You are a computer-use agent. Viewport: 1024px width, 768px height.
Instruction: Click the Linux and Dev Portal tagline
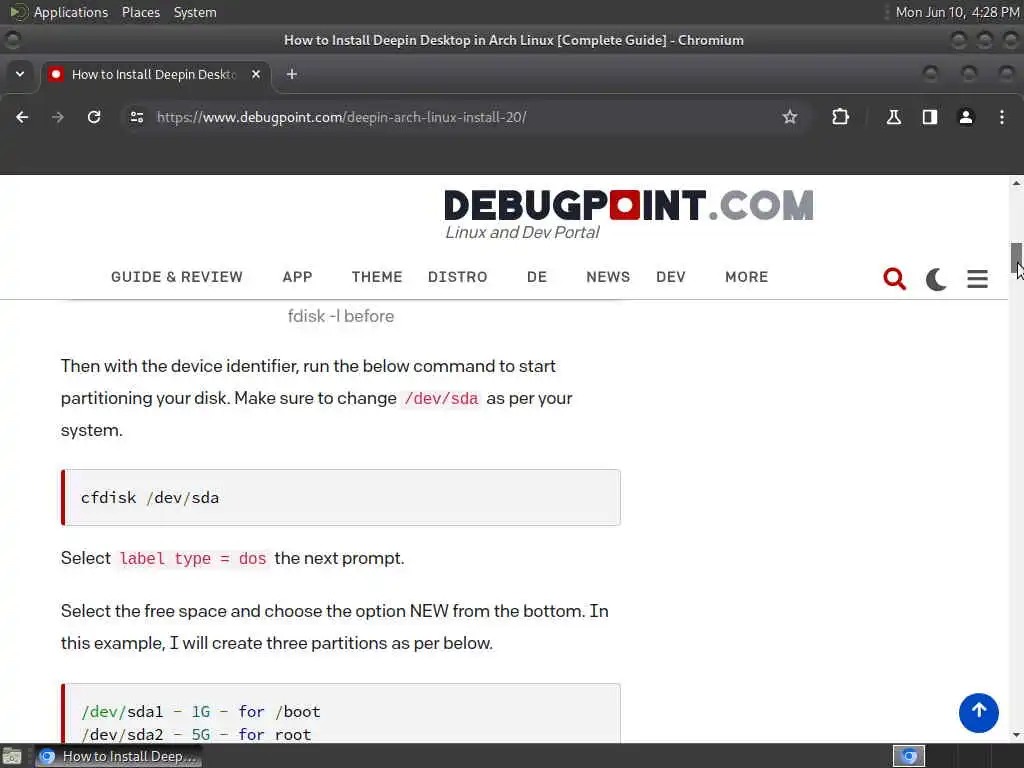pos(522,232)
